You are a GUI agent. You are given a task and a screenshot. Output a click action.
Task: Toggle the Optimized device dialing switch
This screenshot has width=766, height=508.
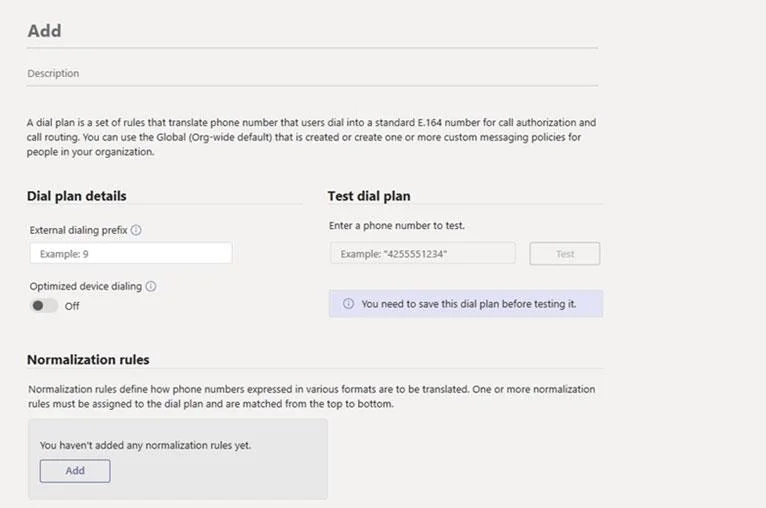[x=44, y=306]
